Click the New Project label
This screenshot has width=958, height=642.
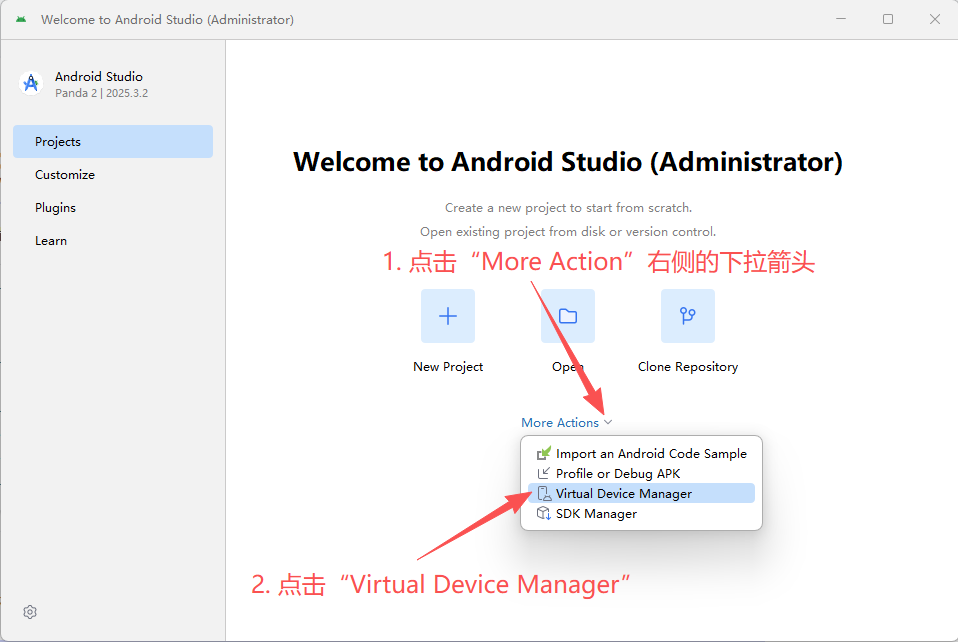(448, 367)
